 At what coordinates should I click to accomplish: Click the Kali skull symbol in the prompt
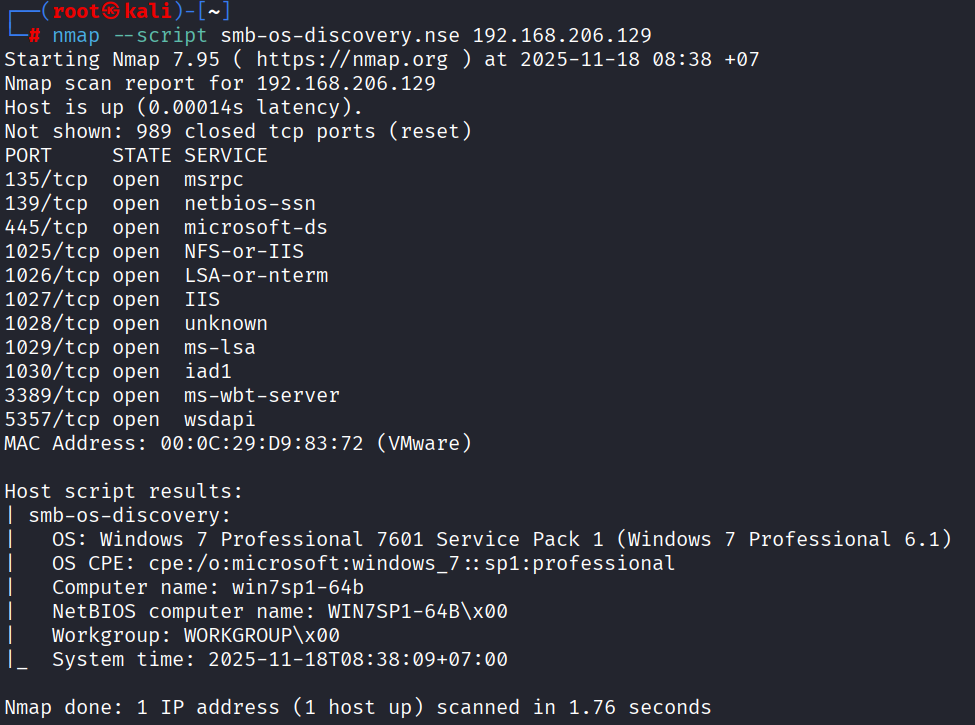point(109,11)
